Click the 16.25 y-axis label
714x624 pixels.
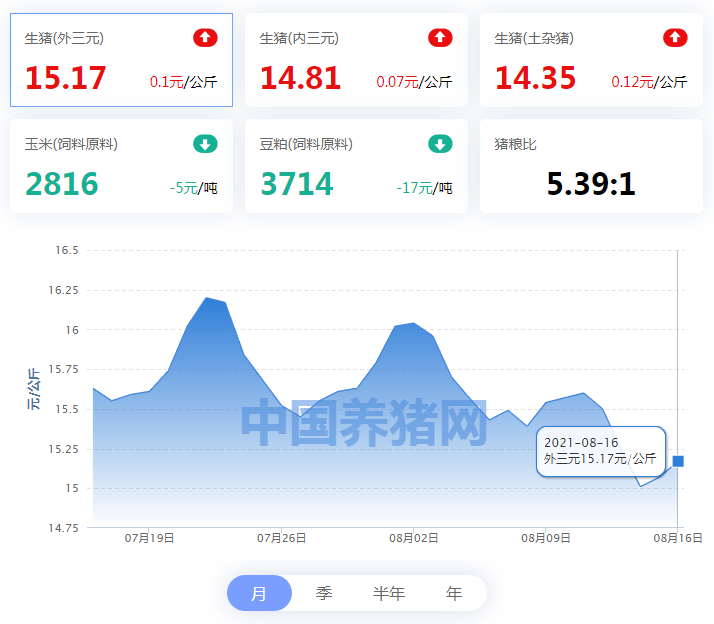63,290
